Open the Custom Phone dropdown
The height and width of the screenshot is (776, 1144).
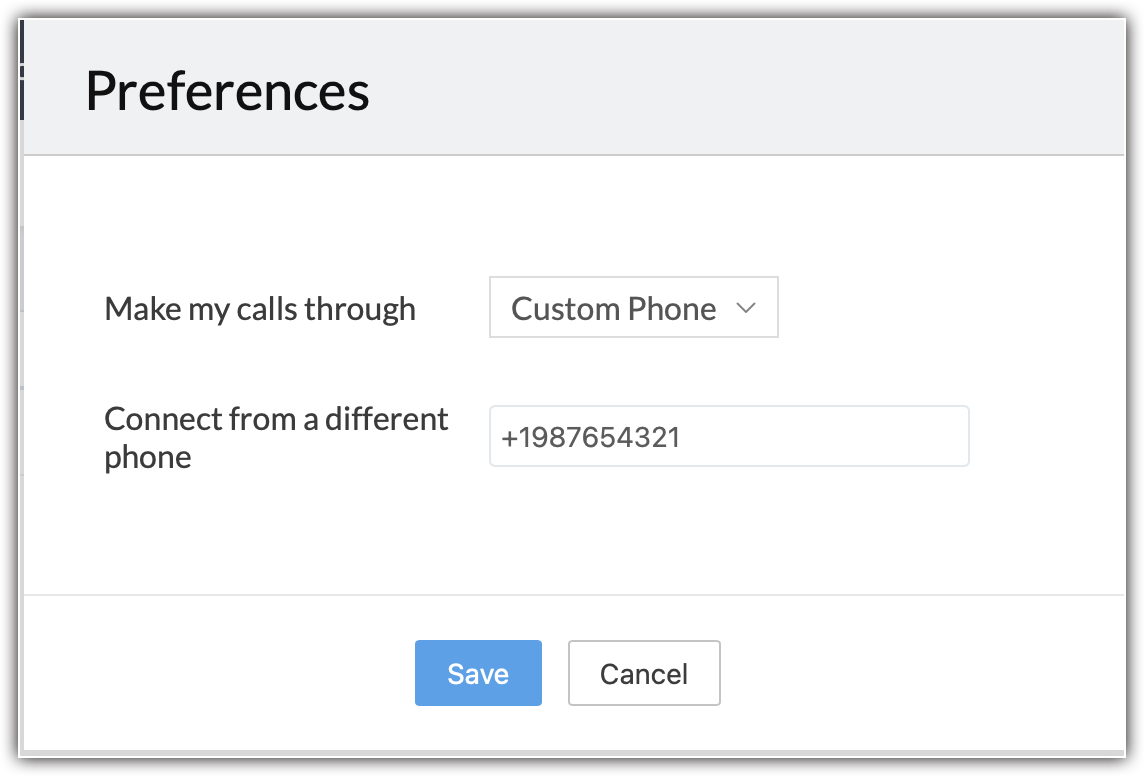pyautogui.click(x=633, y=308)
